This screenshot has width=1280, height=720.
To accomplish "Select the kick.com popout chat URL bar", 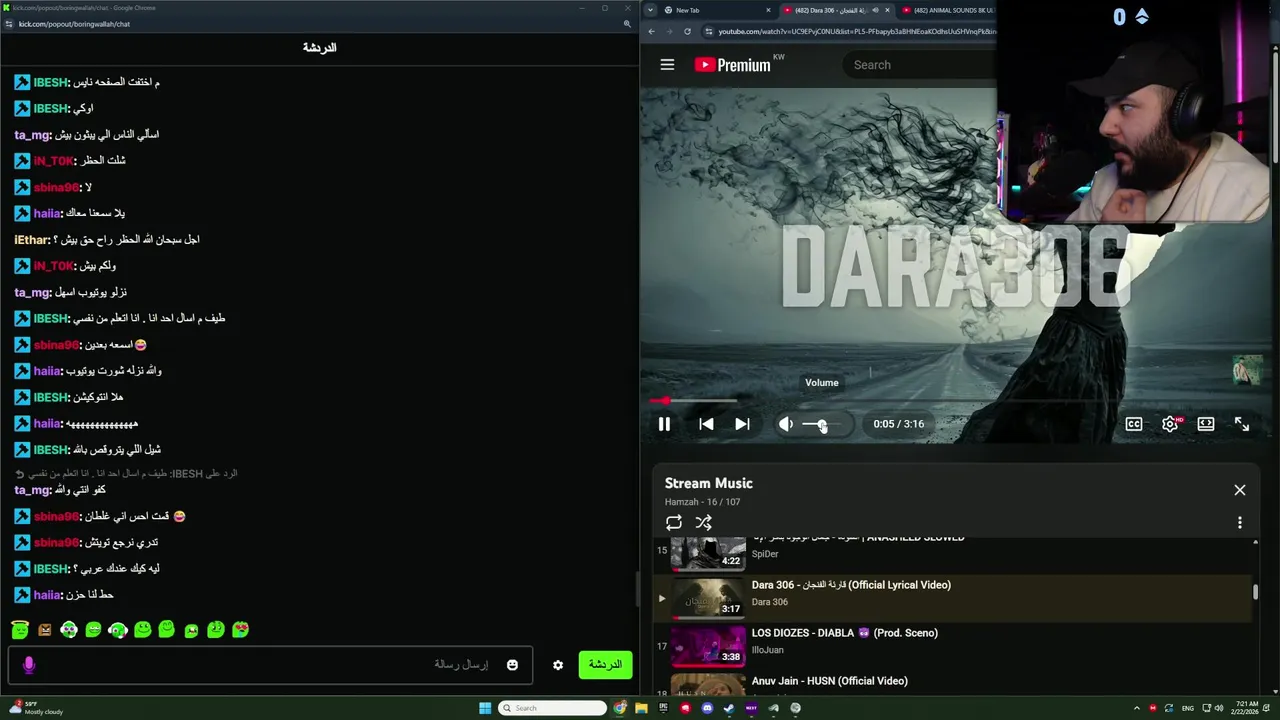I will (74, 24).
